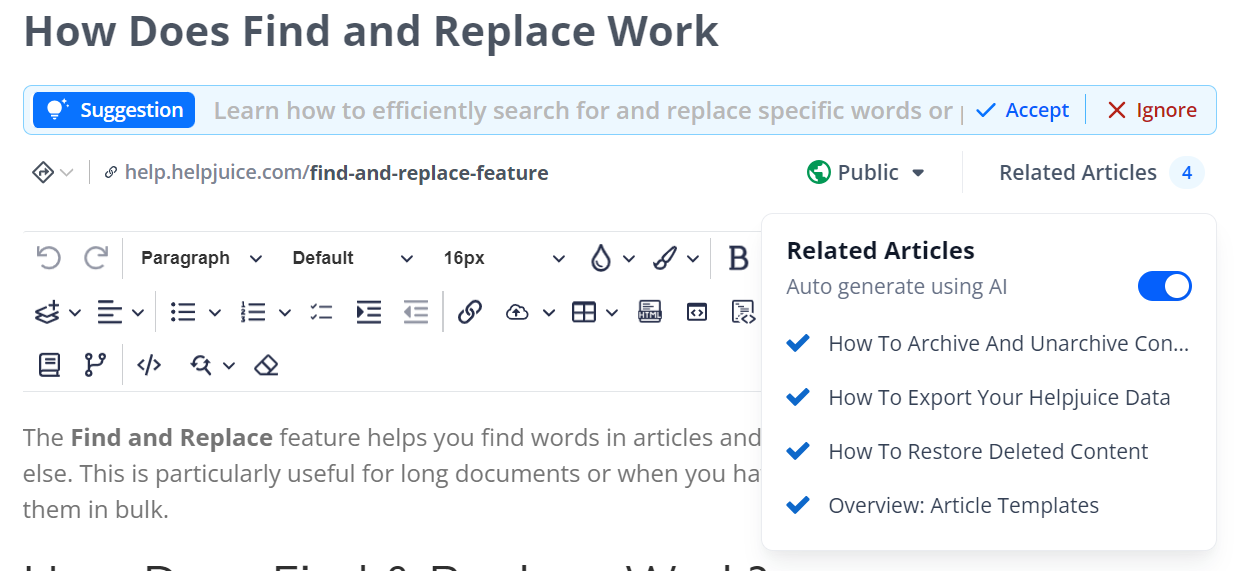The width and height of the screenshot is (1244, 571).
Task: Ignore the AI suggestion
Action: pos(1152,110)
